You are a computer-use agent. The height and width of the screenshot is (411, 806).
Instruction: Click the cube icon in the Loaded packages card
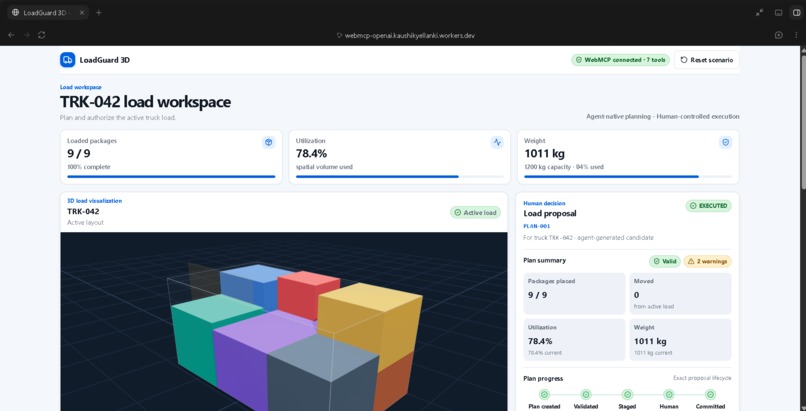click(268, 142)
